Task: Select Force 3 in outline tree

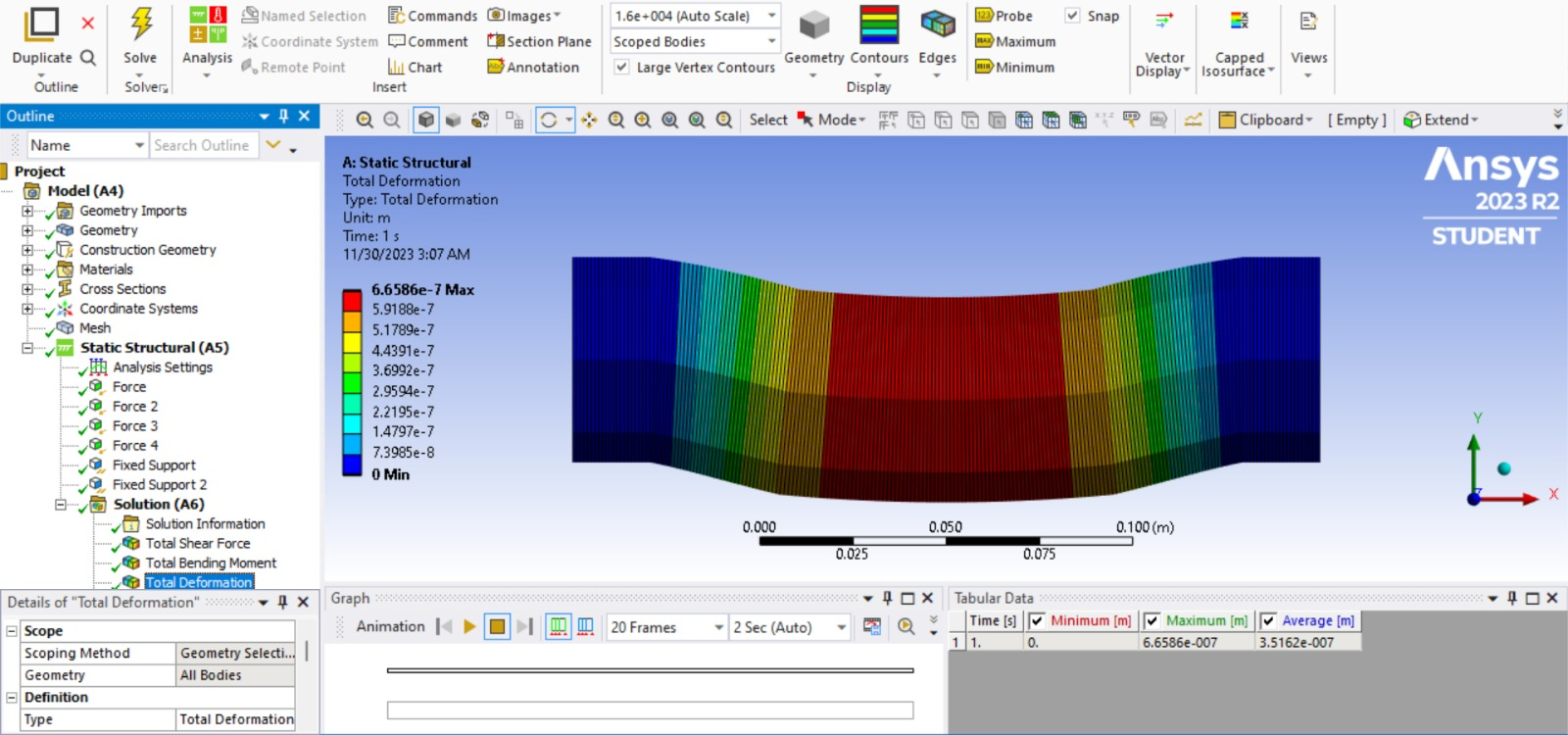Action: pyautogui.click(x=134, y=425)
